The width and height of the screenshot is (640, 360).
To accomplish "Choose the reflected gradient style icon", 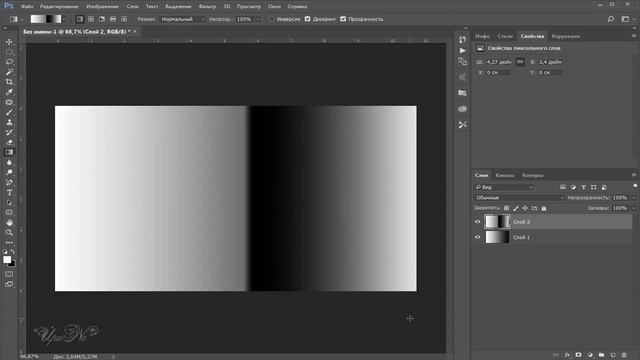I will coord(113,19).
